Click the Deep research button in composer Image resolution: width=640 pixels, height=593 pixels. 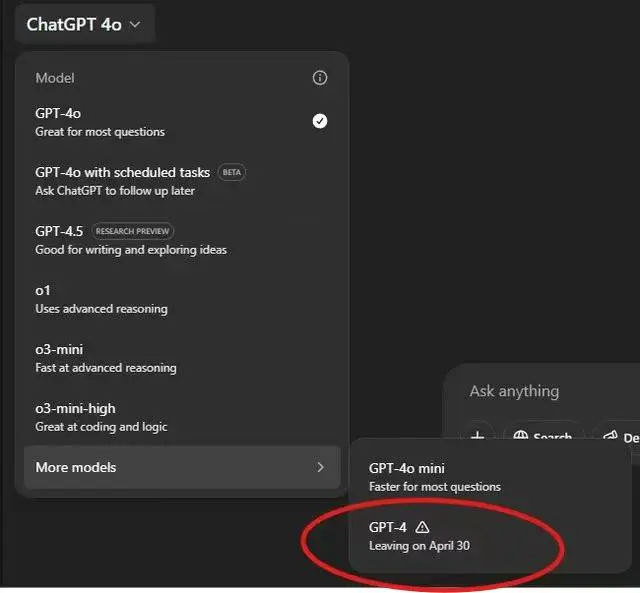click(x=622, y=436)
